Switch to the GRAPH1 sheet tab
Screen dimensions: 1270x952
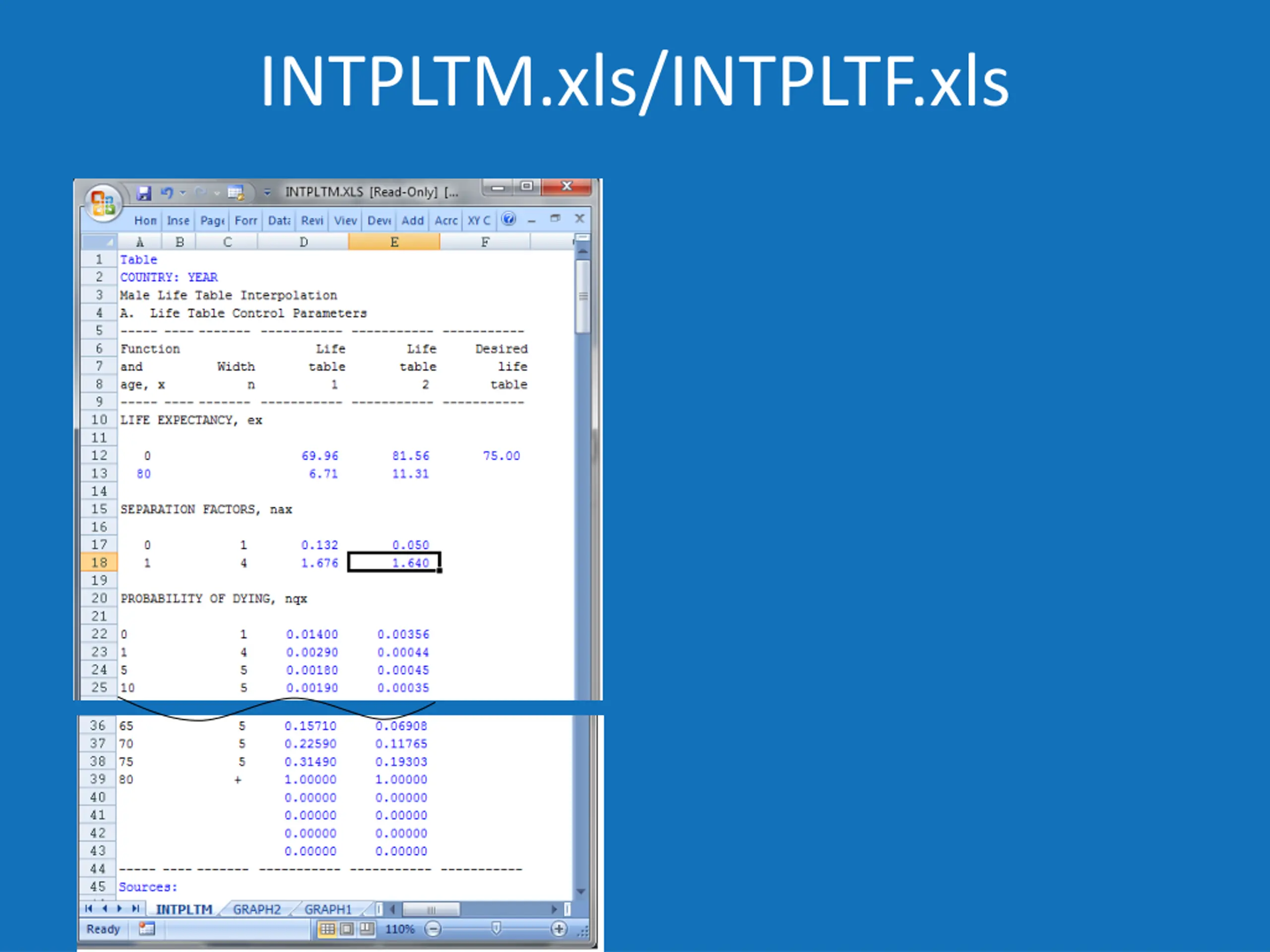tap(328, 909)
